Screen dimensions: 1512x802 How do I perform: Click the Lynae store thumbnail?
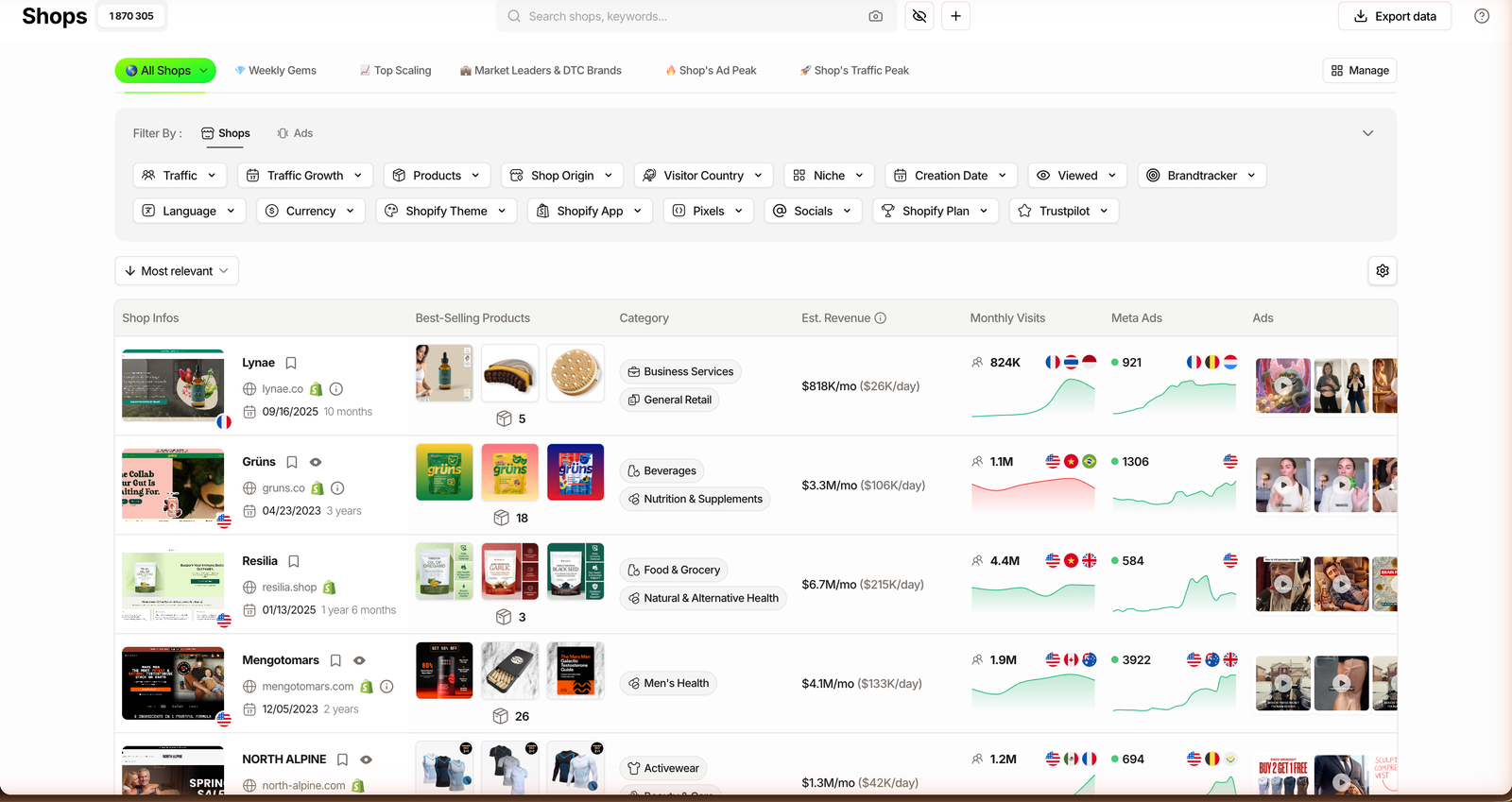coord(173,385)
